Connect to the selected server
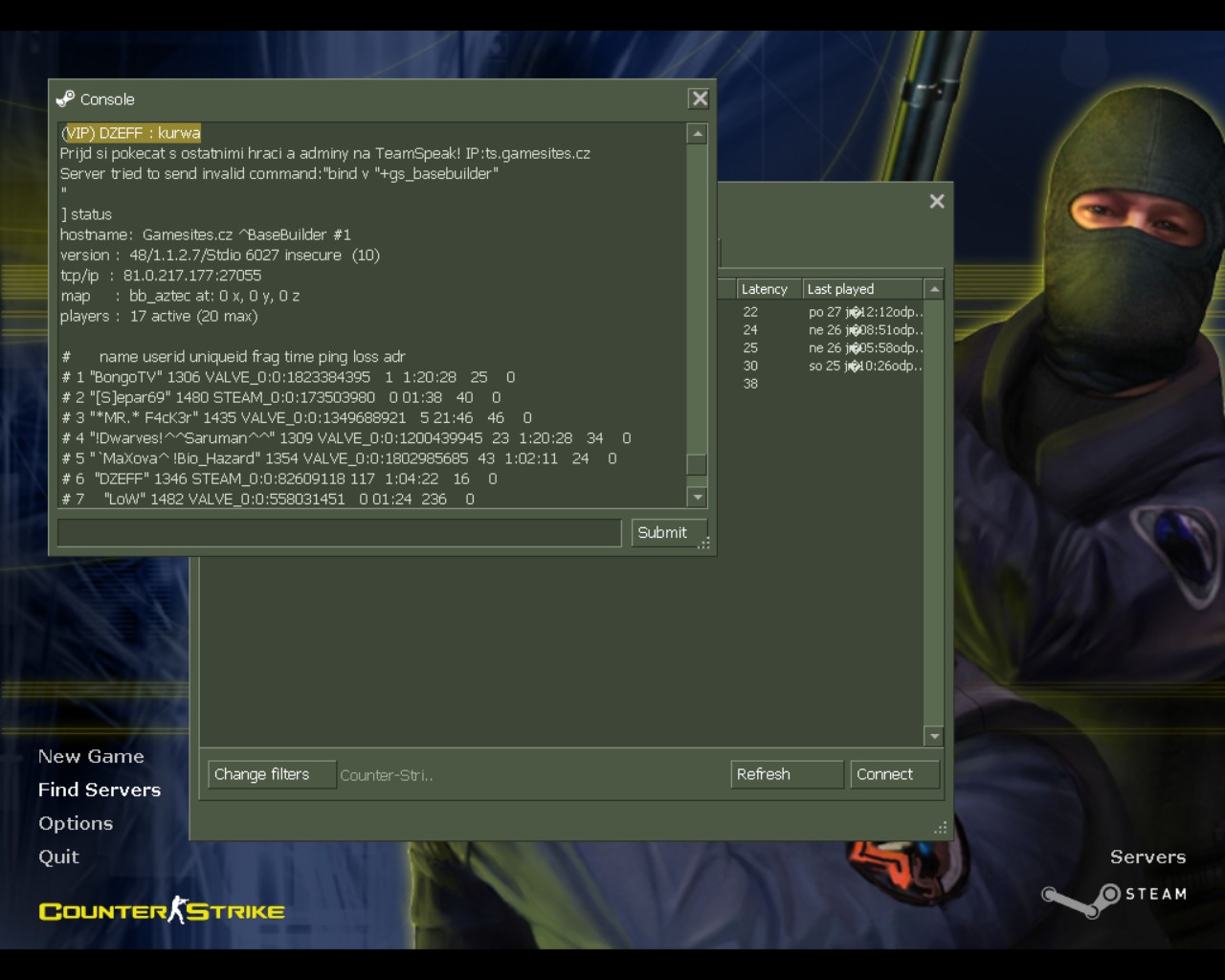The width and height of the screenshot is (1225, 980). click(895, 774)
